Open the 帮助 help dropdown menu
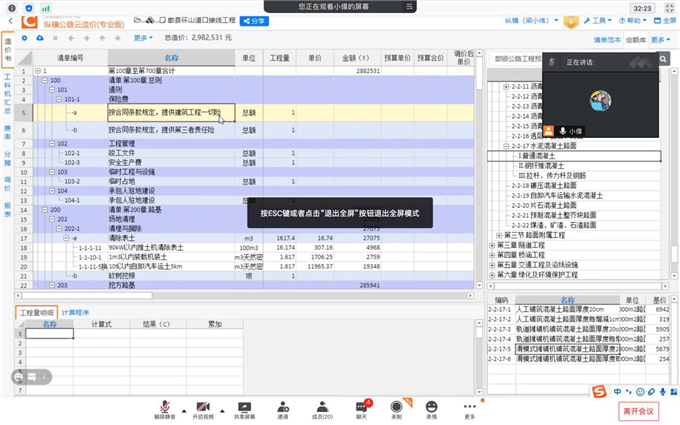The height and width of the screenshot is (425, 680). pos(632,20)
